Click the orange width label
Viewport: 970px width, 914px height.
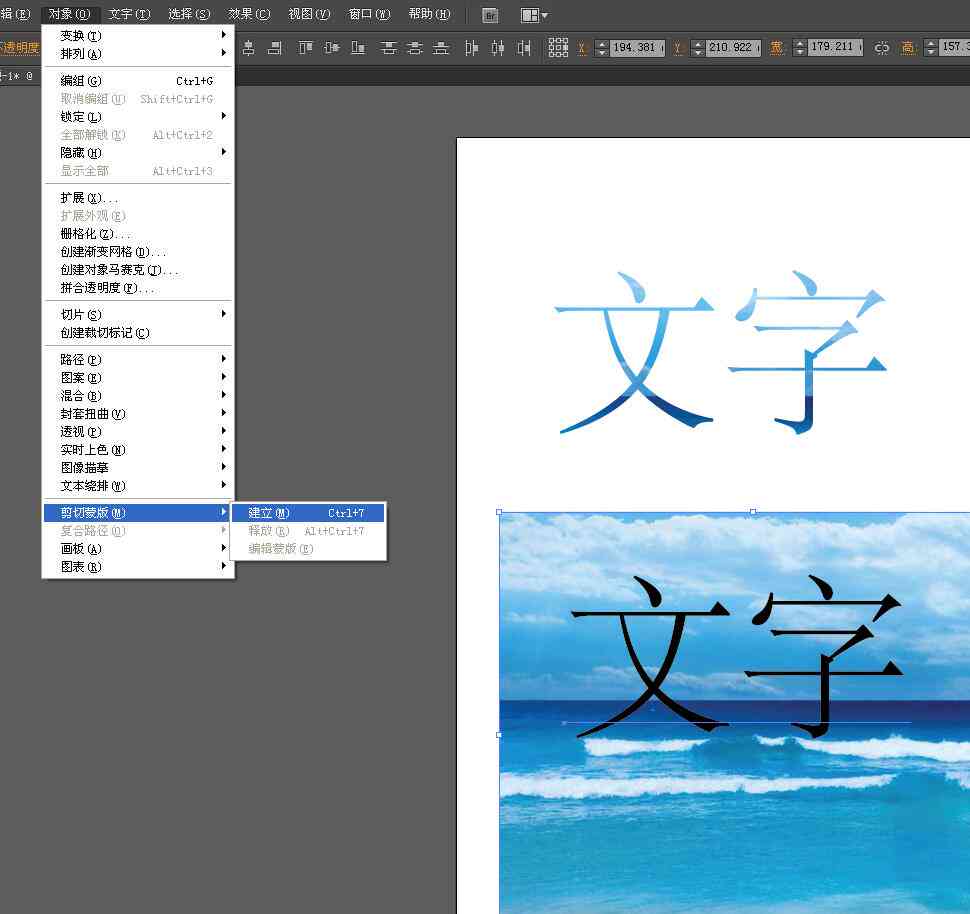click(x=776, y=48)
